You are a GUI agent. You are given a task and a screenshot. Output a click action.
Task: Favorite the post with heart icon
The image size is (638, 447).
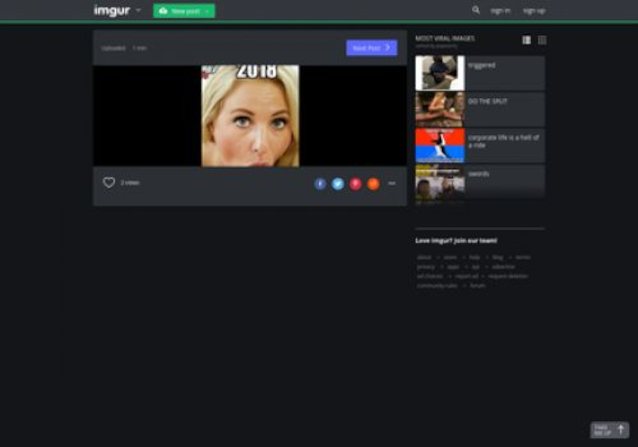pos(109,183)
